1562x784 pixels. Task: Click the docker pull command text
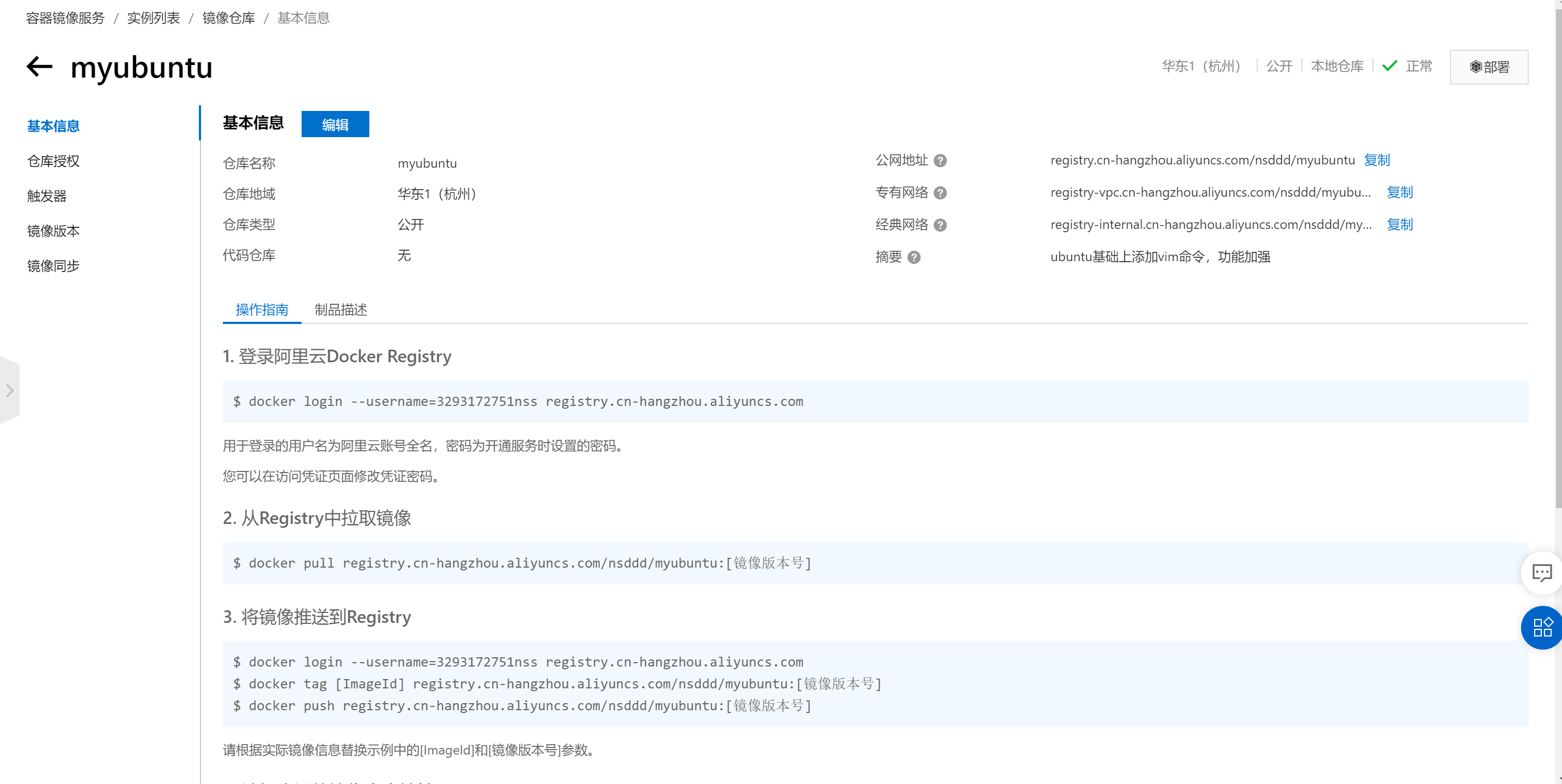522,563
